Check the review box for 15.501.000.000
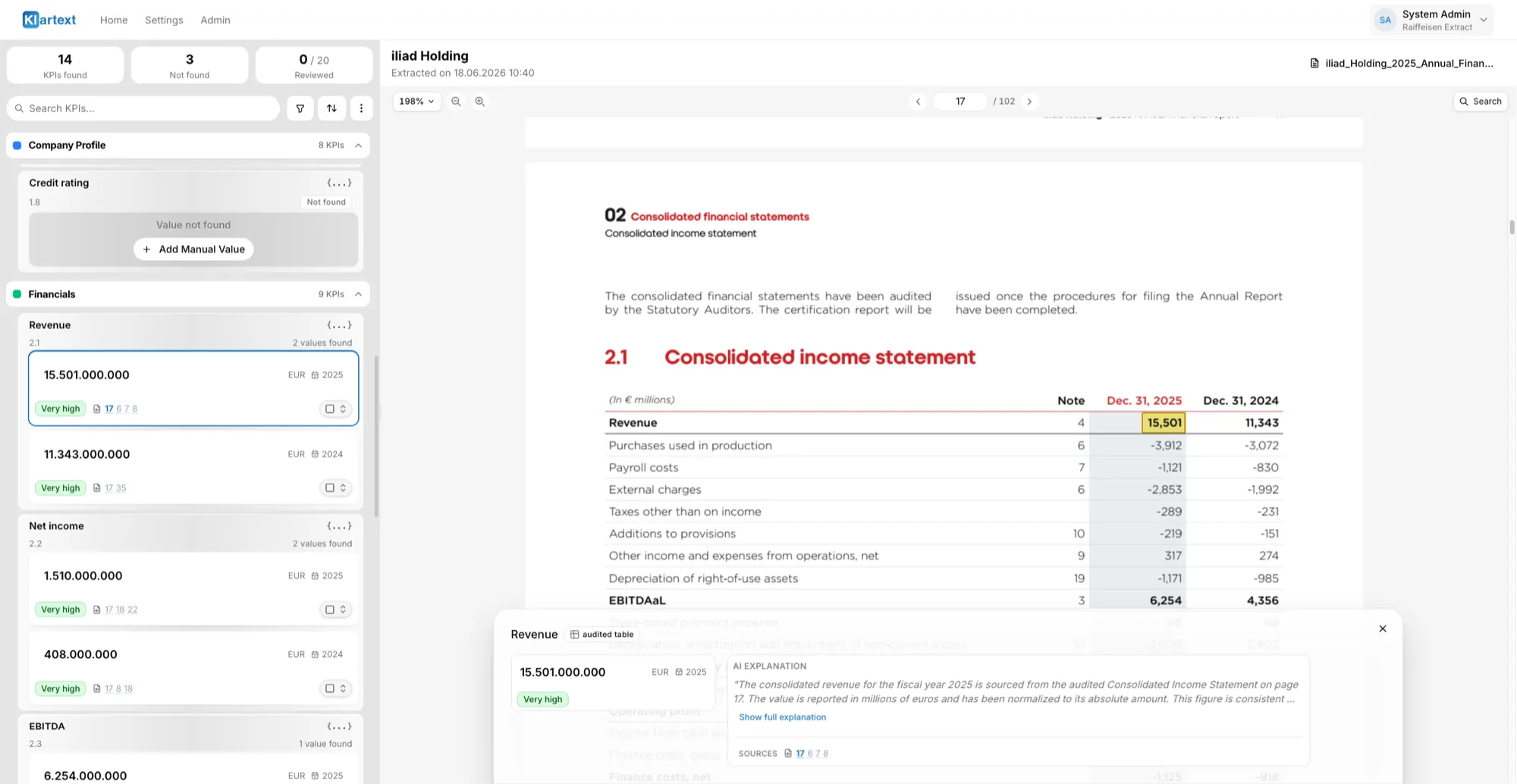This screenshot has width=1517, height=784. point(330,409)
